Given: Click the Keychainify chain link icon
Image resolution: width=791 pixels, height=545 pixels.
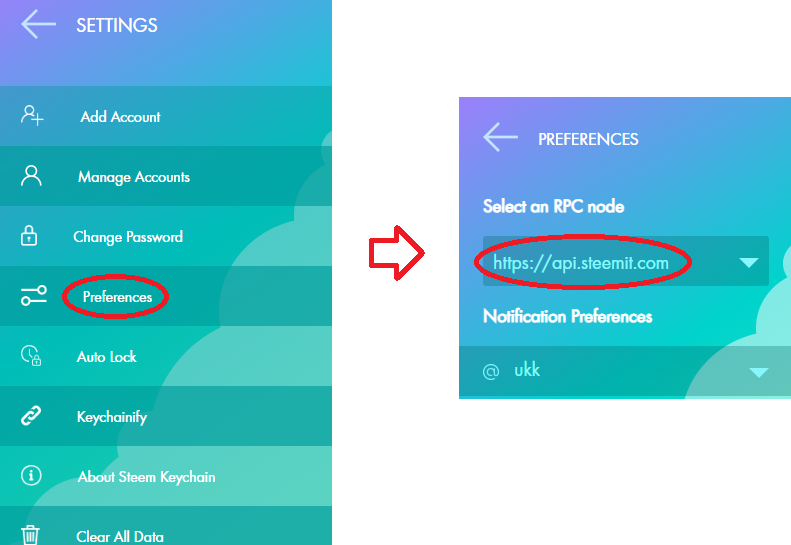Looking at the screenshot, I should click(x=31, y=416).
